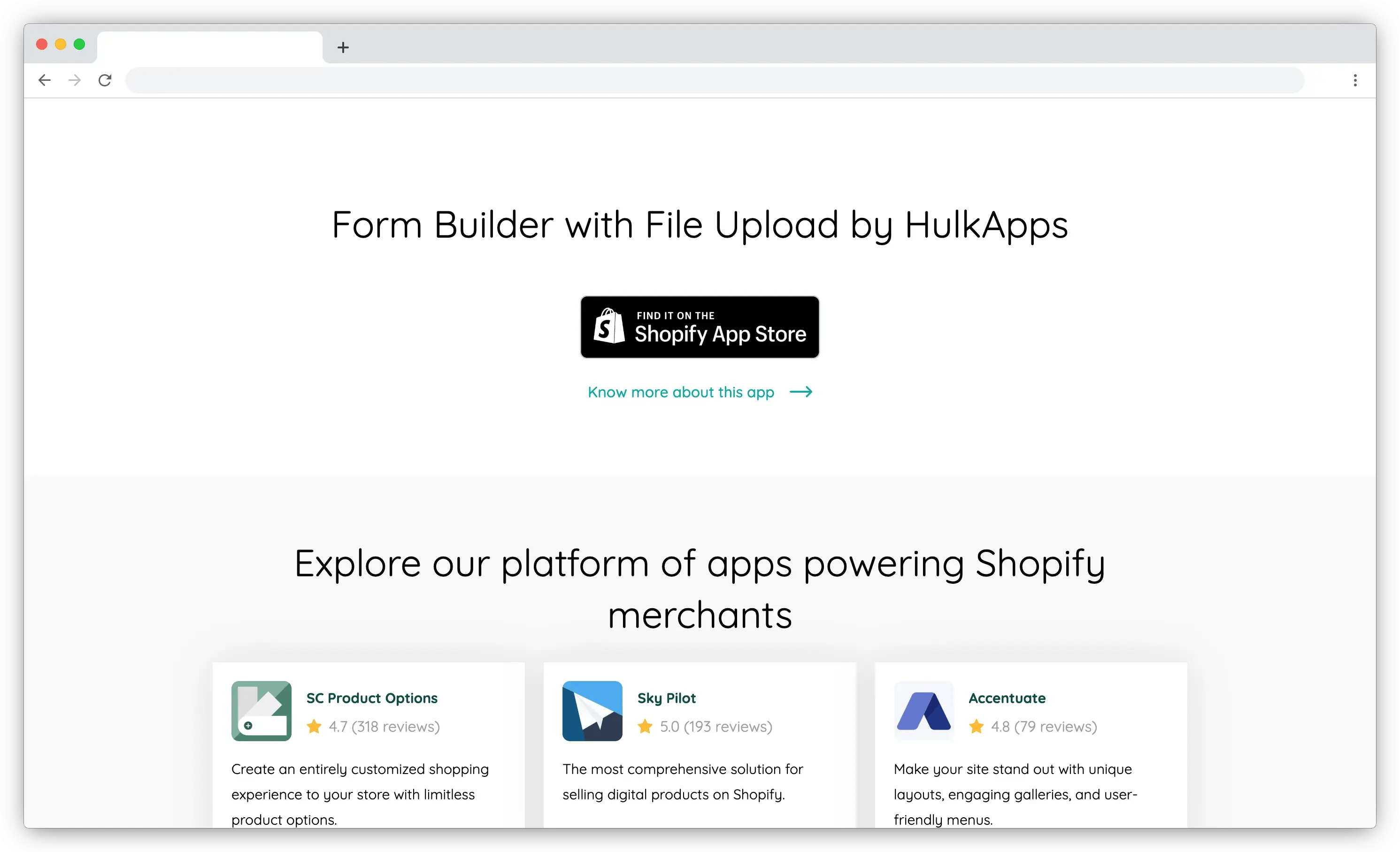Select the blank browser tab
The width and height of the screenshot is (1400, 852).
click(x=210, y=47)
